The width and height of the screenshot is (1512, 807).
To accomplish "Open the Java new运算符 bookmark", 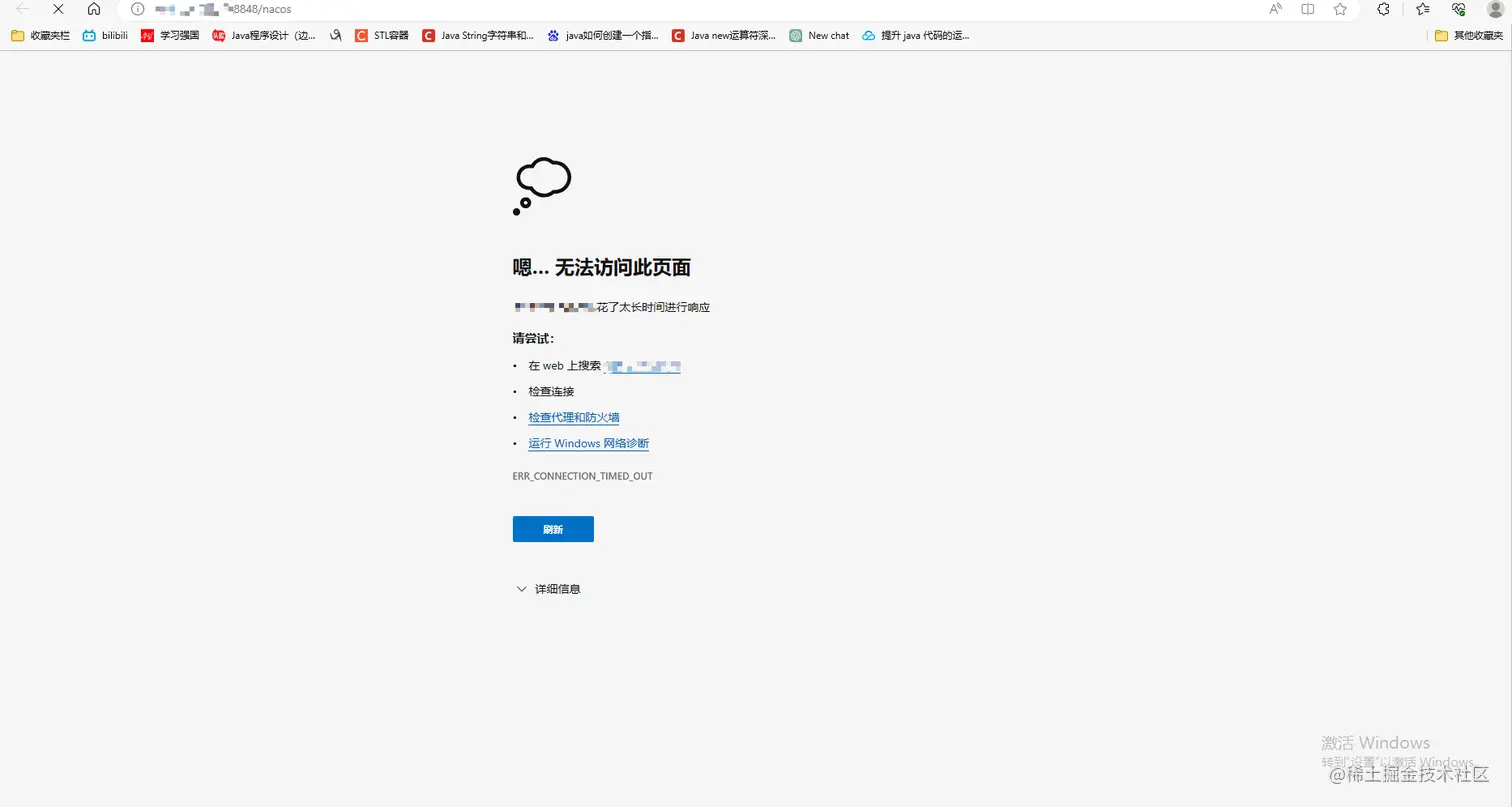I will point(724,35).
